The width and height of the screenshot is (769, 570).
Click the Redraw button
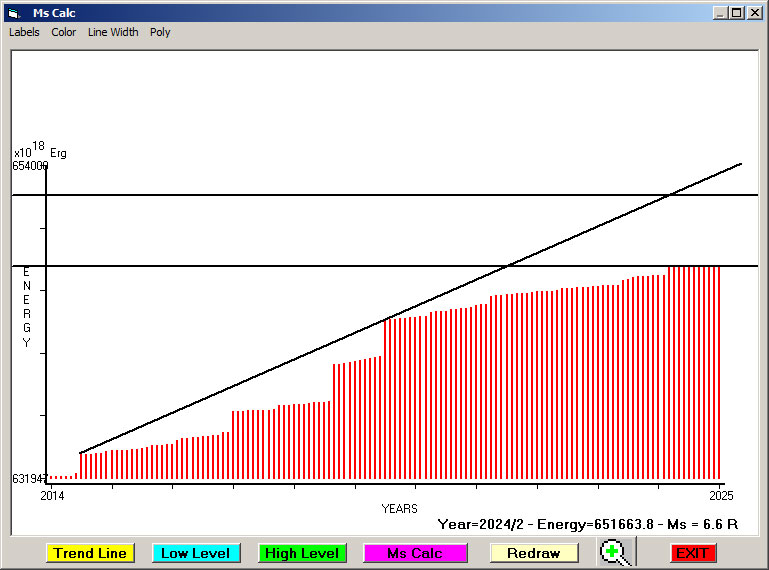click(533, 553)
